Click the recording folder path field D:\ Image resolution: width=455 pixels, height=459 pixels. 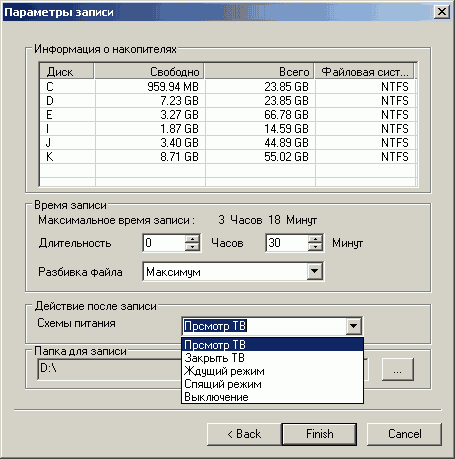click(x=110, y=369)
